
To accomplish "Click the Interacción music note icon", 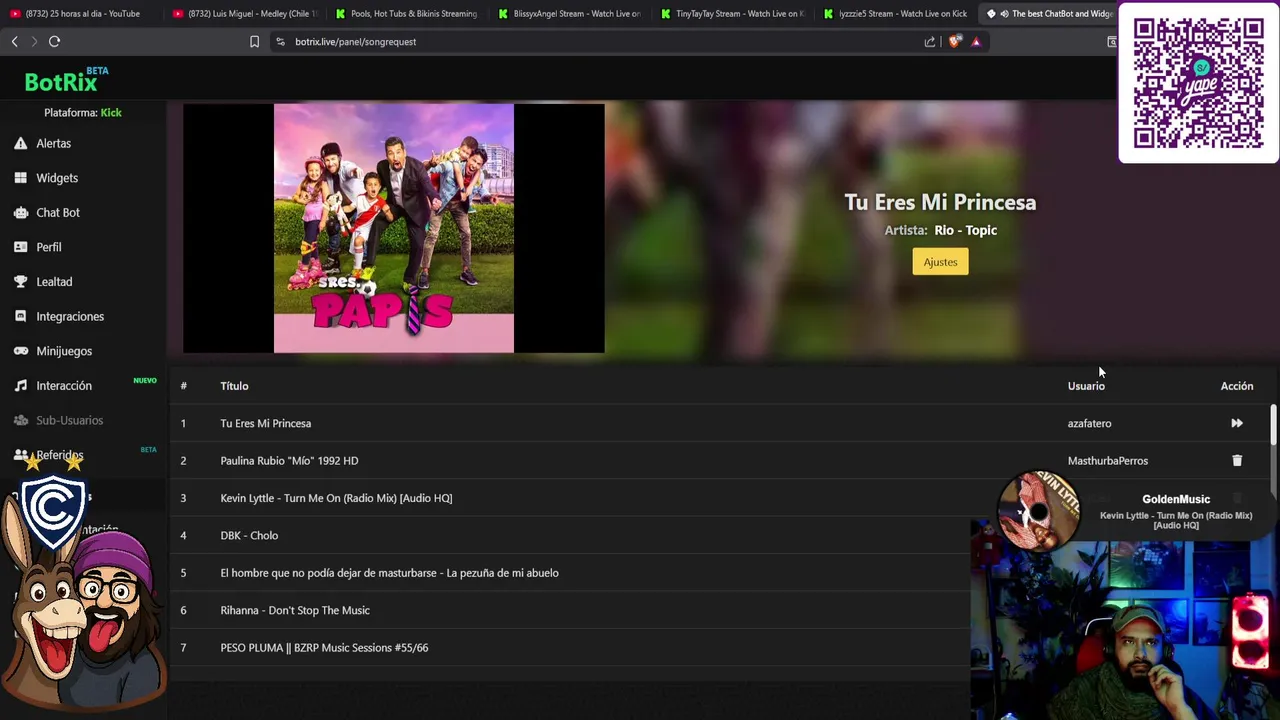I will pyautogui.click(x=20, y=385).
